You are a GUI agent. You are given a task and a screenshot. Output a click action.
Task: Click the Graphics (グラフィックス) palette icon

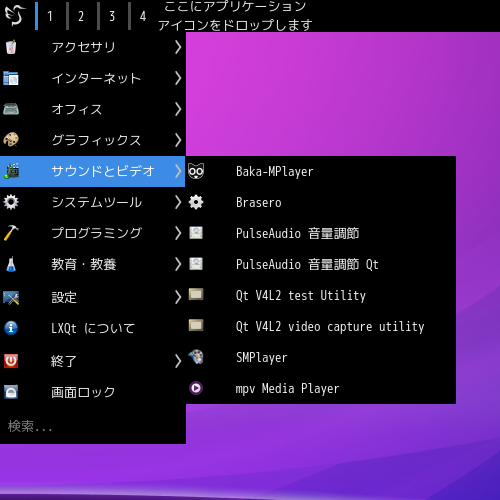[x=11, y=140]
